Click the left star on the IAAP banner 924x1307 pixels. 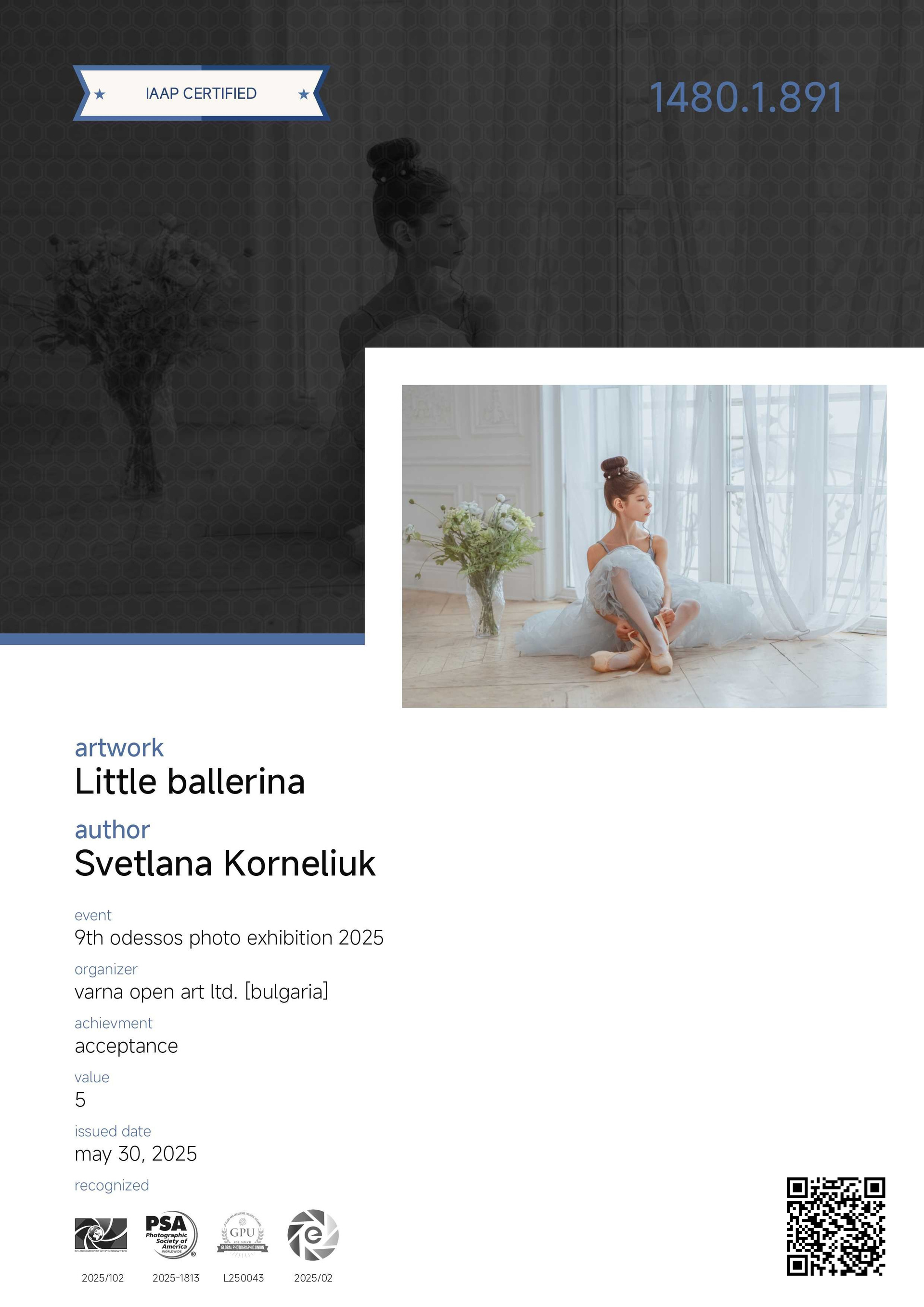(100, 94)
